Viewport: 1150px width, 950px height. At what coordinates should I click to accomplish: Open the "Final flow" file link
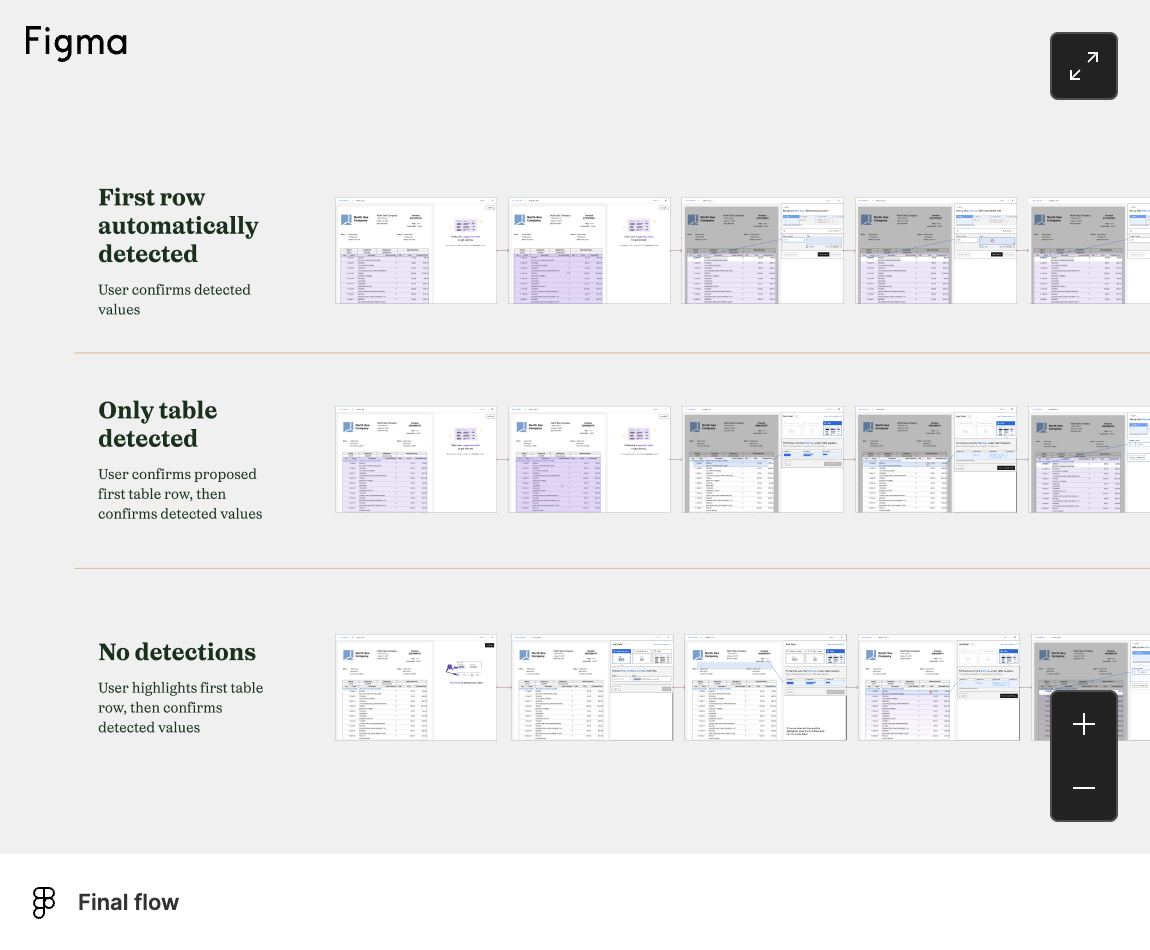pos(128,902)
